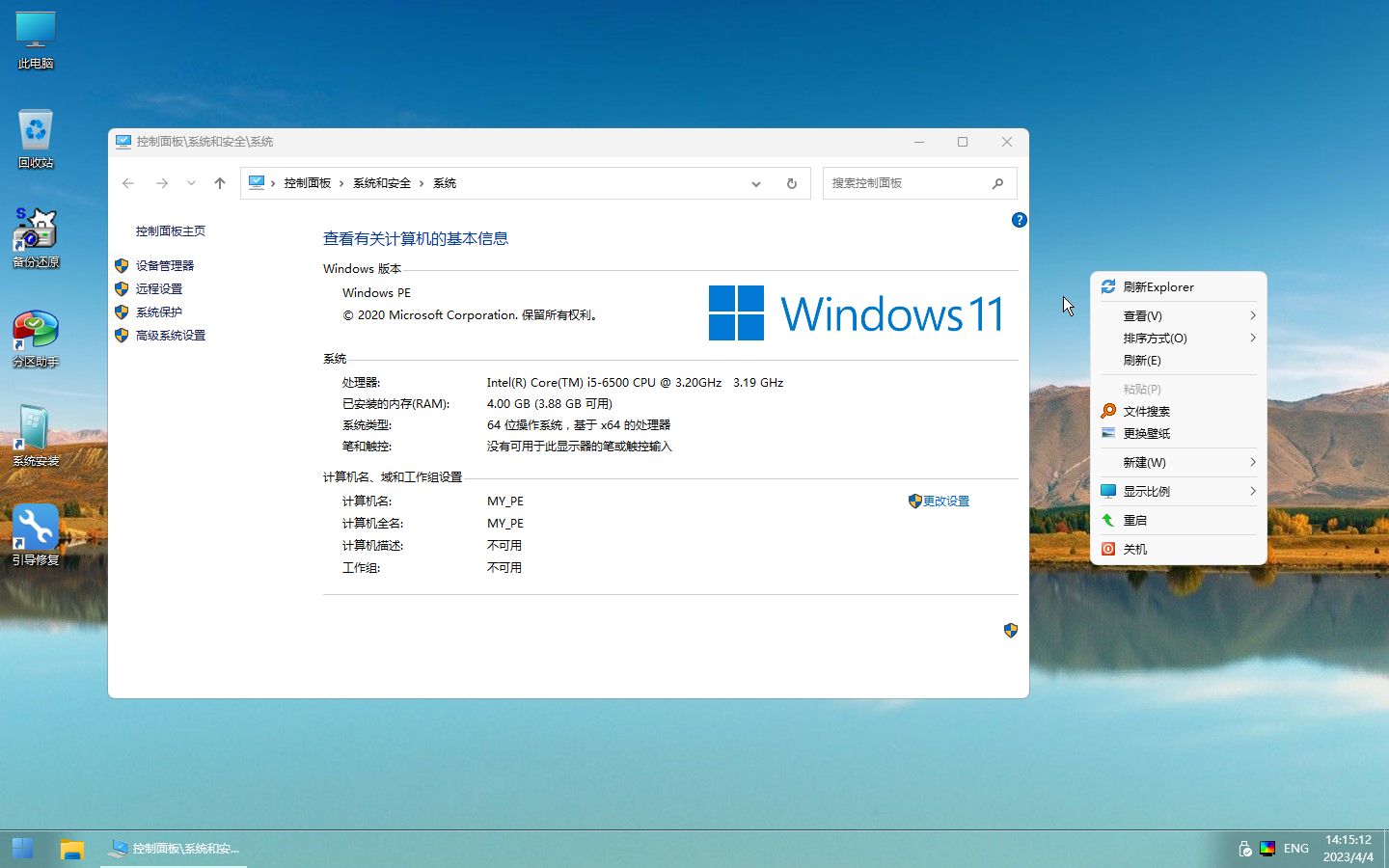
Task: Choose 关机 in the context menu
Action: (x=1178, y=549)
